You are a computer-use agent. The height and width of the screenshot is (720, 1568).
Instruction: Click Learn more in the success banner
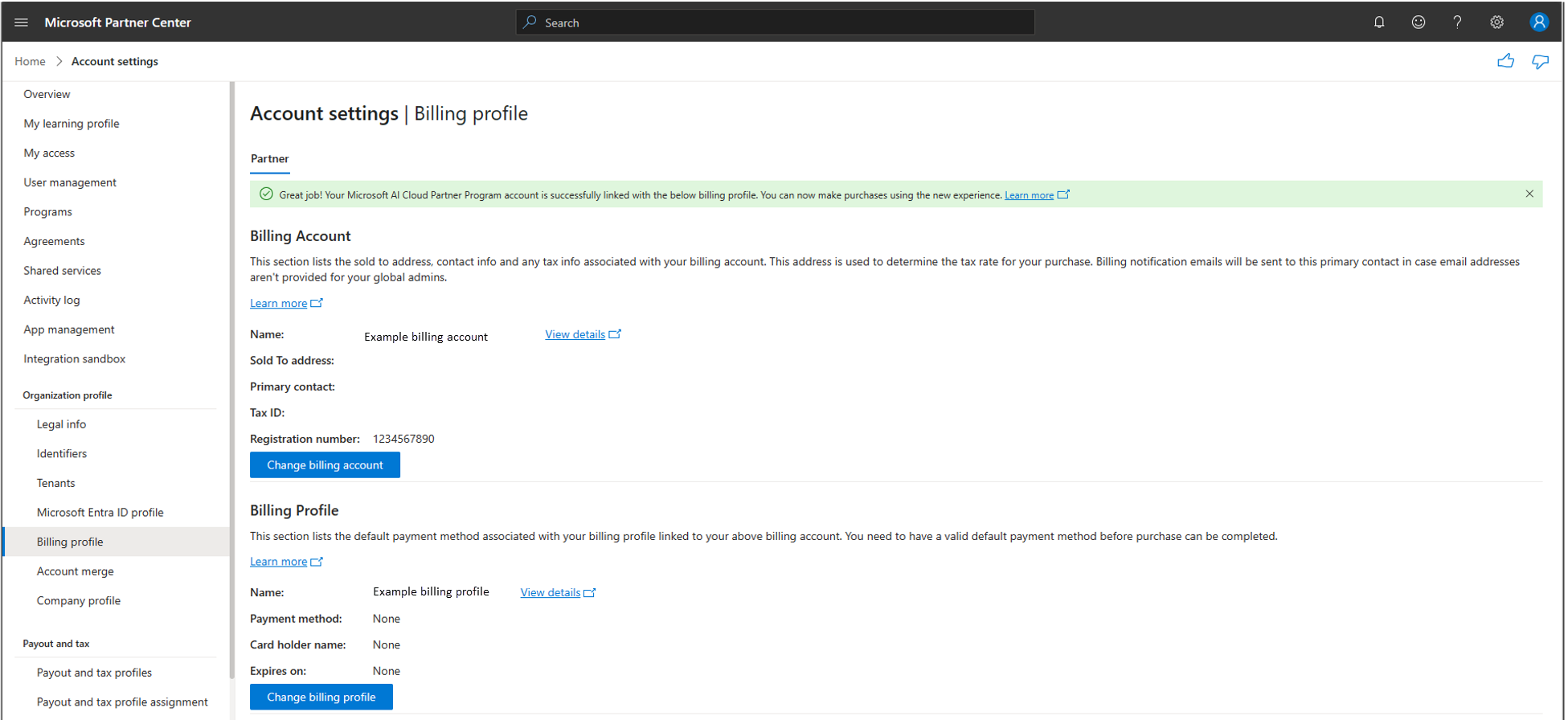[x=1029, y=195]
